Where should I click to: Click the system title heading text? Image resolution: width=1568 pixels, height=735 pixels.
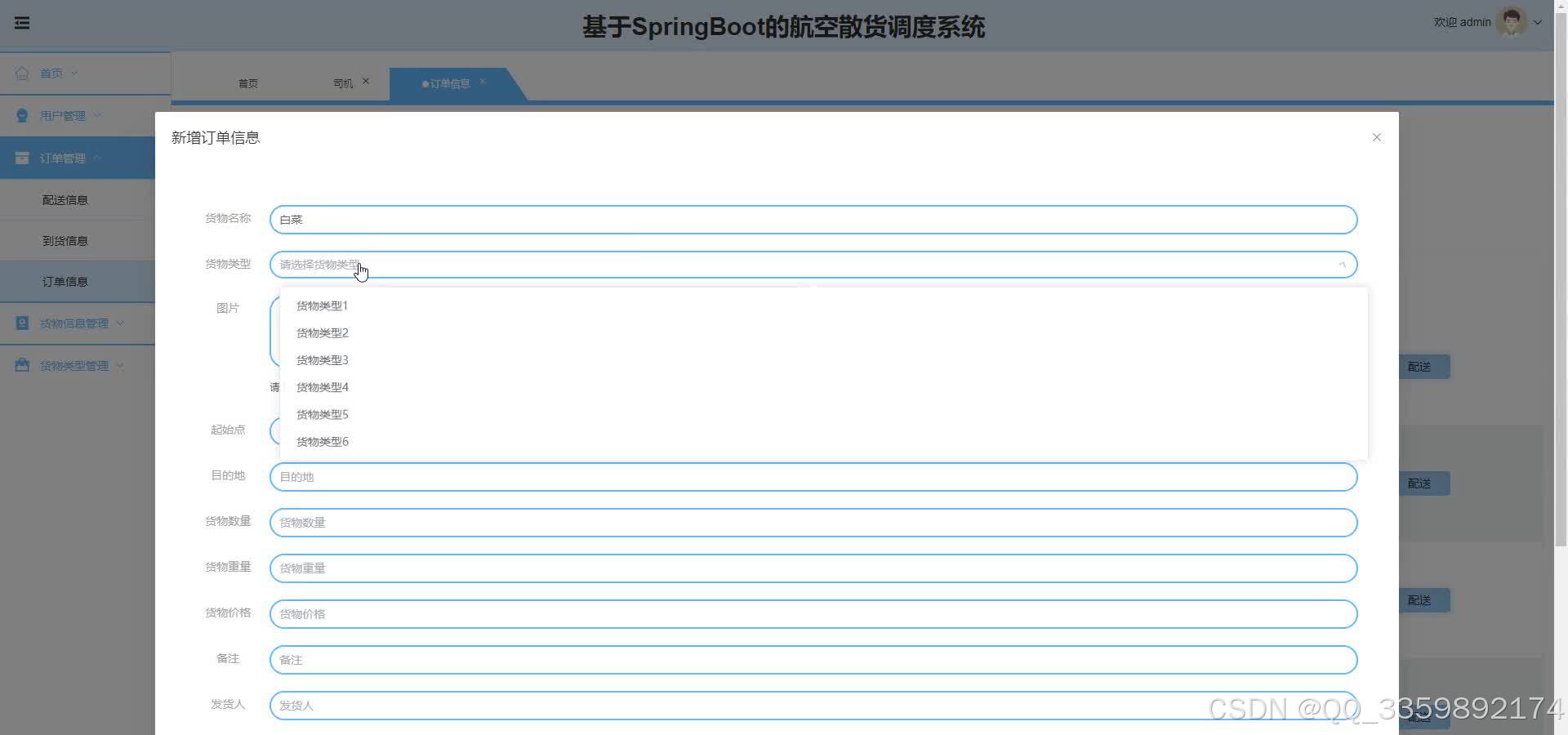click(784, 27)
